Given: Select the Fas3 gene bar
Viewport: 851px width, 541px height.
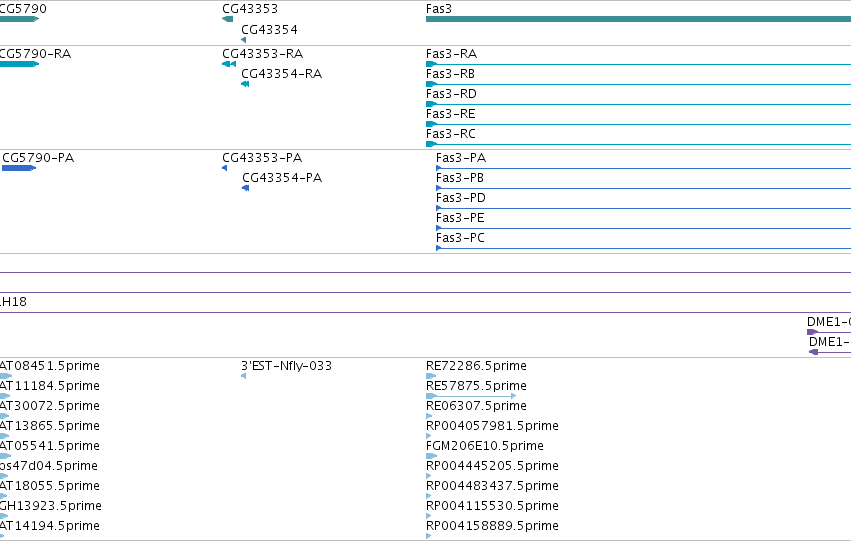Looking at the screenshot, I should click(638, 19).
